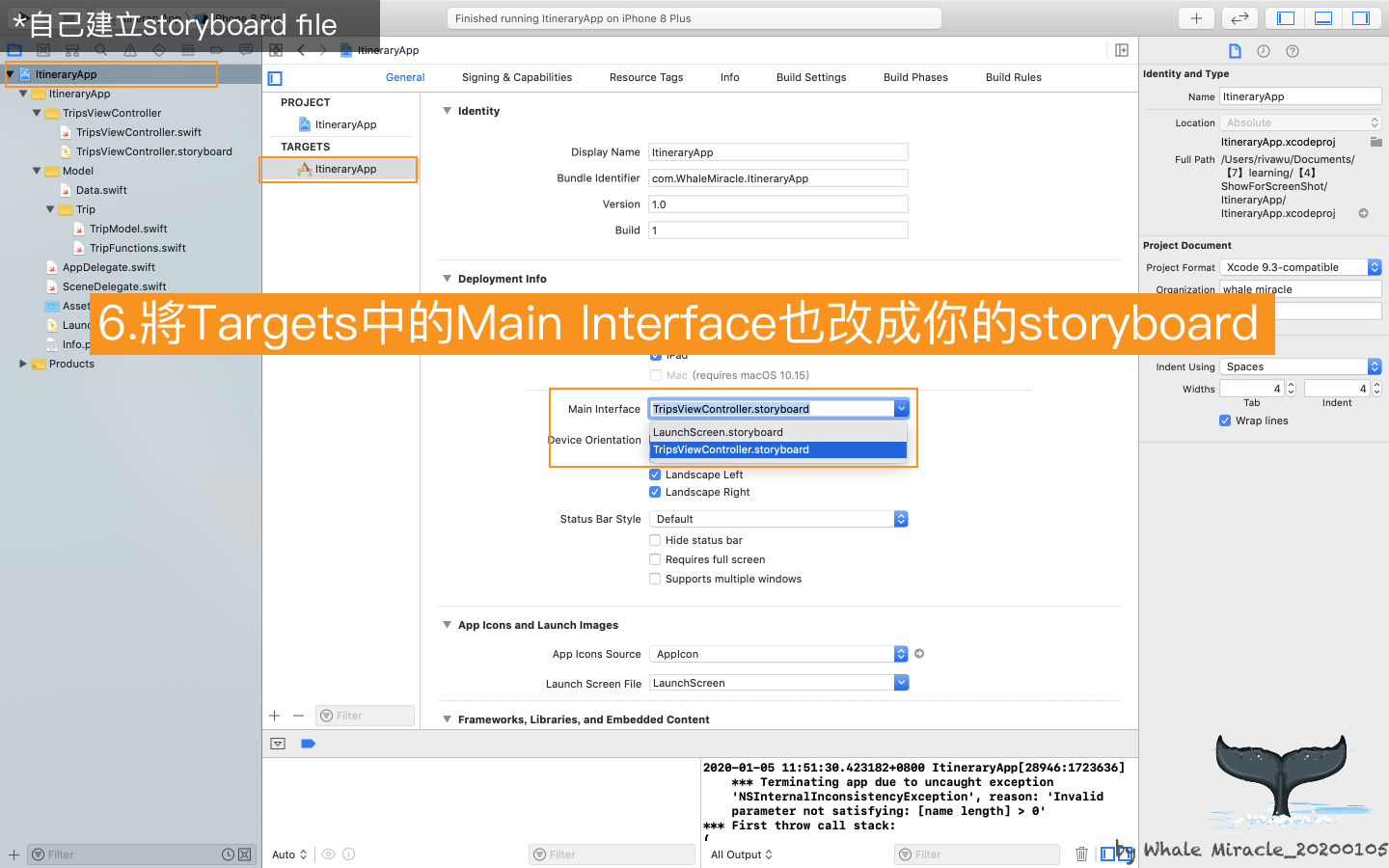Toggle breakpoints activation in debug bar
1389x868 pixels.
(309, 744)
